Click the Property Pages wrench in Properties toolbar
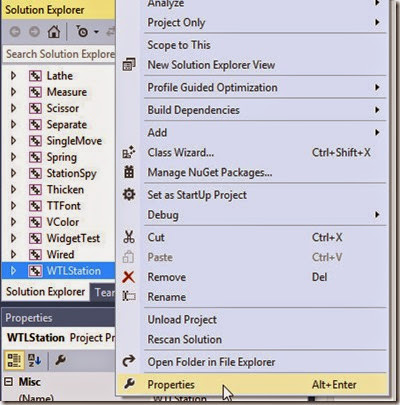Viewport: 400px width, 405px height. (x=60, y=360)
